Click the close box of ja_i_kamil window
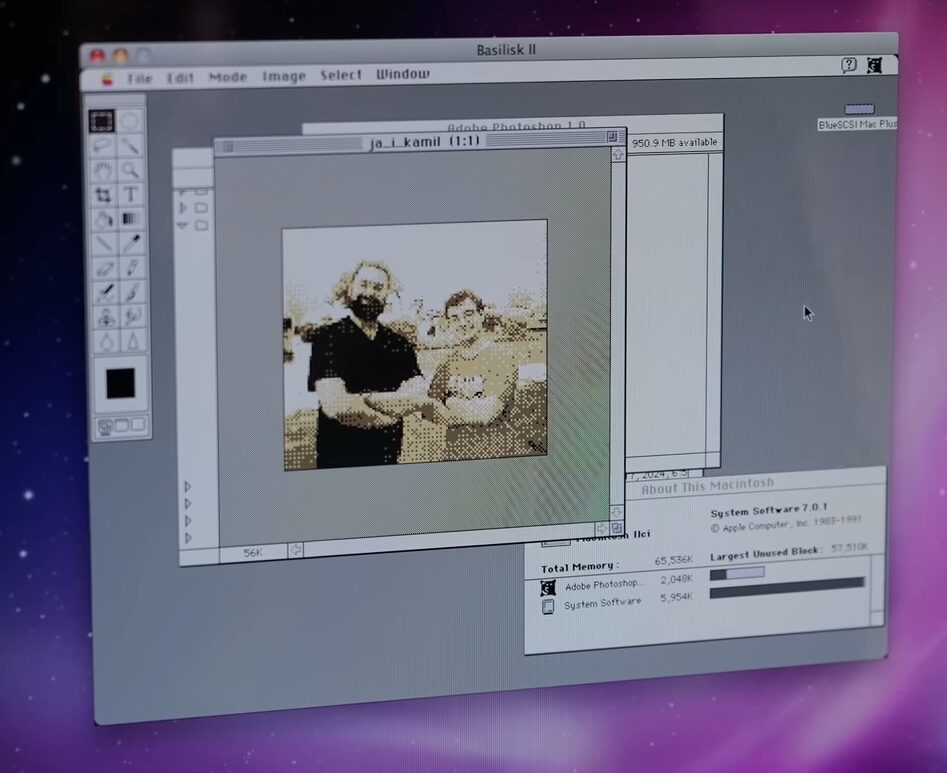The height and width of the screenshot is (773, 947). [x=228, y=147]
